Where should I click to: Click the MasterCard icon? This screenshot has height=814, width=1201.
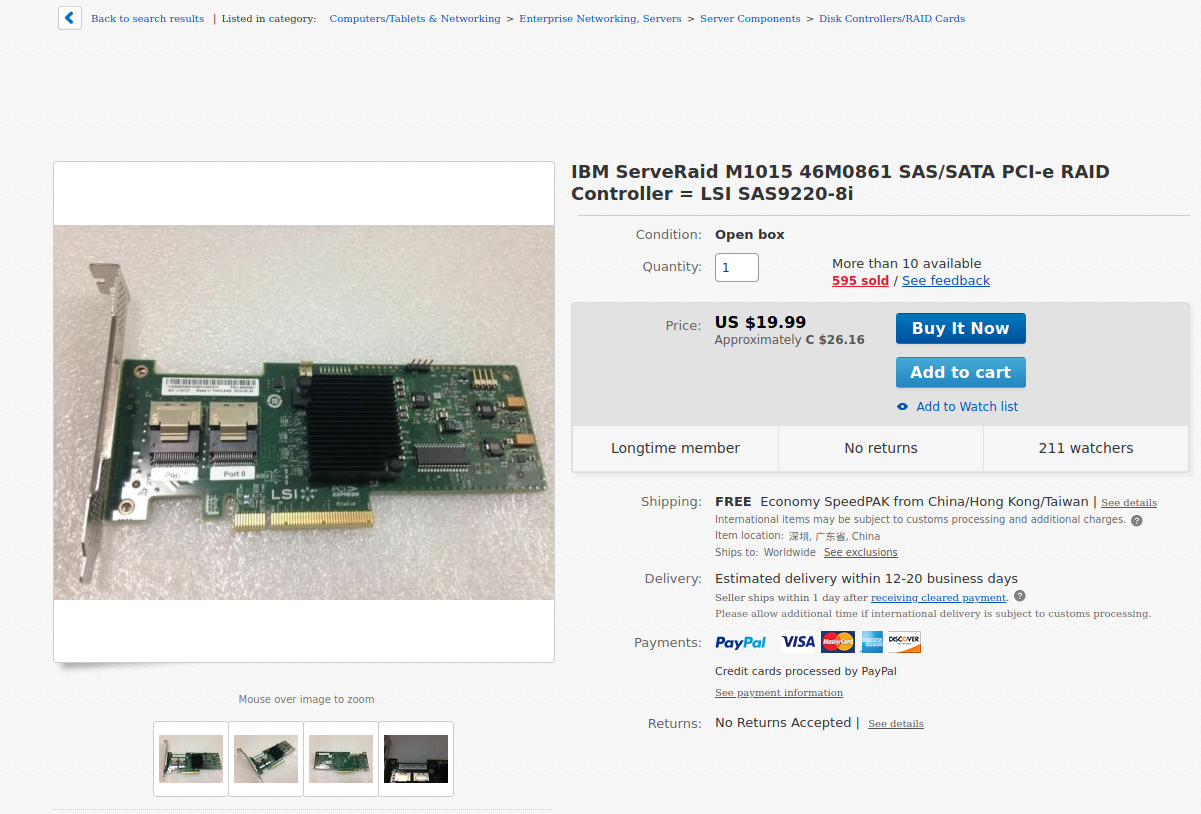point(837,642)
